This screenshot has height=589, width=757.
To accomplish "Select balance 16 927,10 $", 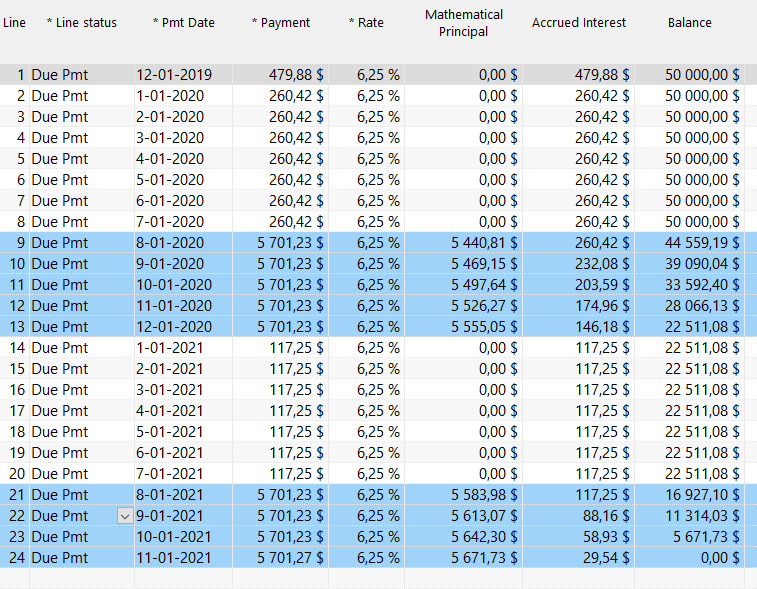I will [x=689, y=495].
